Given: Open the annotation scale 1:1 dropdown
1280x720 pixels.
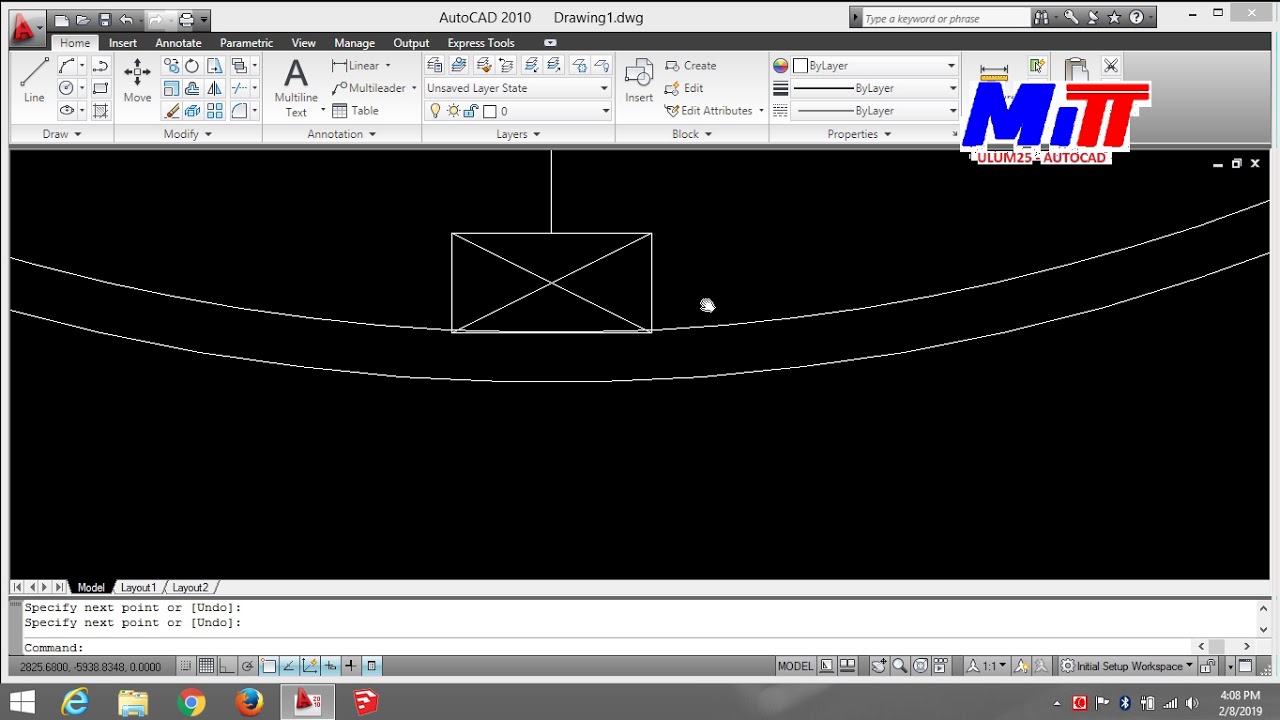Looking at the screenshot, I should point(987,666).
